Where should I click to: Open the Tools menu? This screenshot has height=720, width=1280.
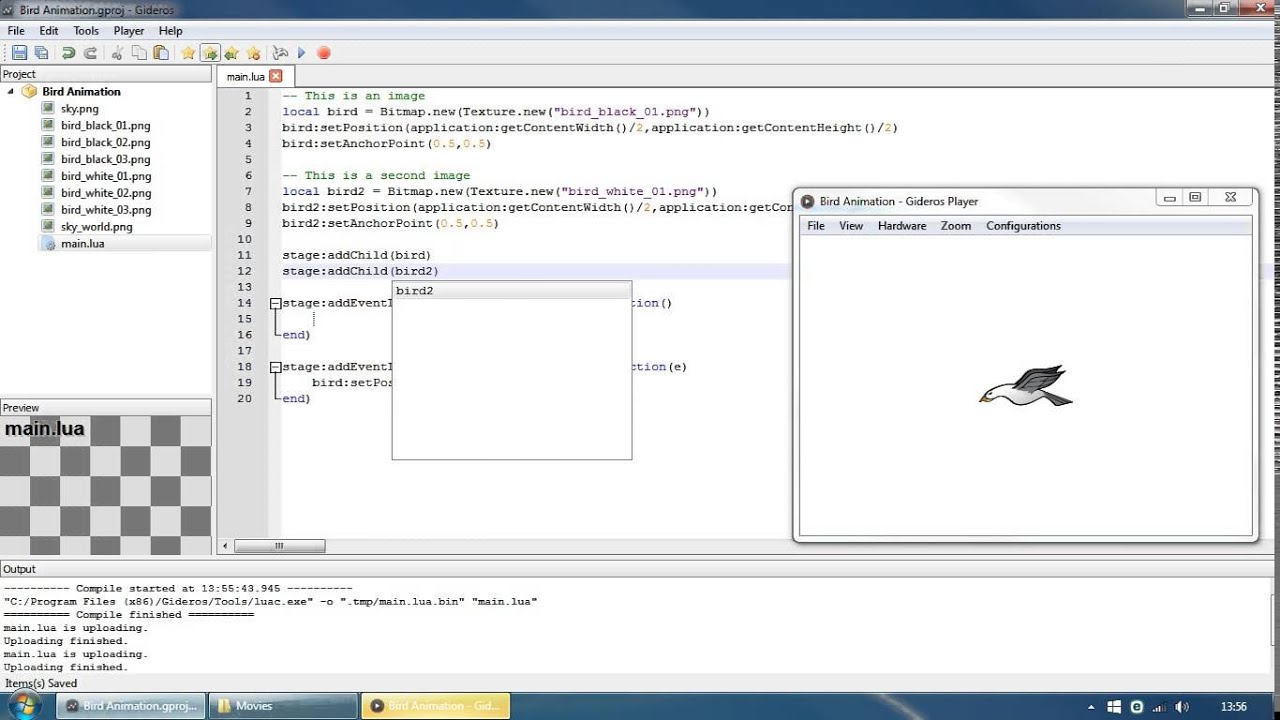click(x=86, y=31)
